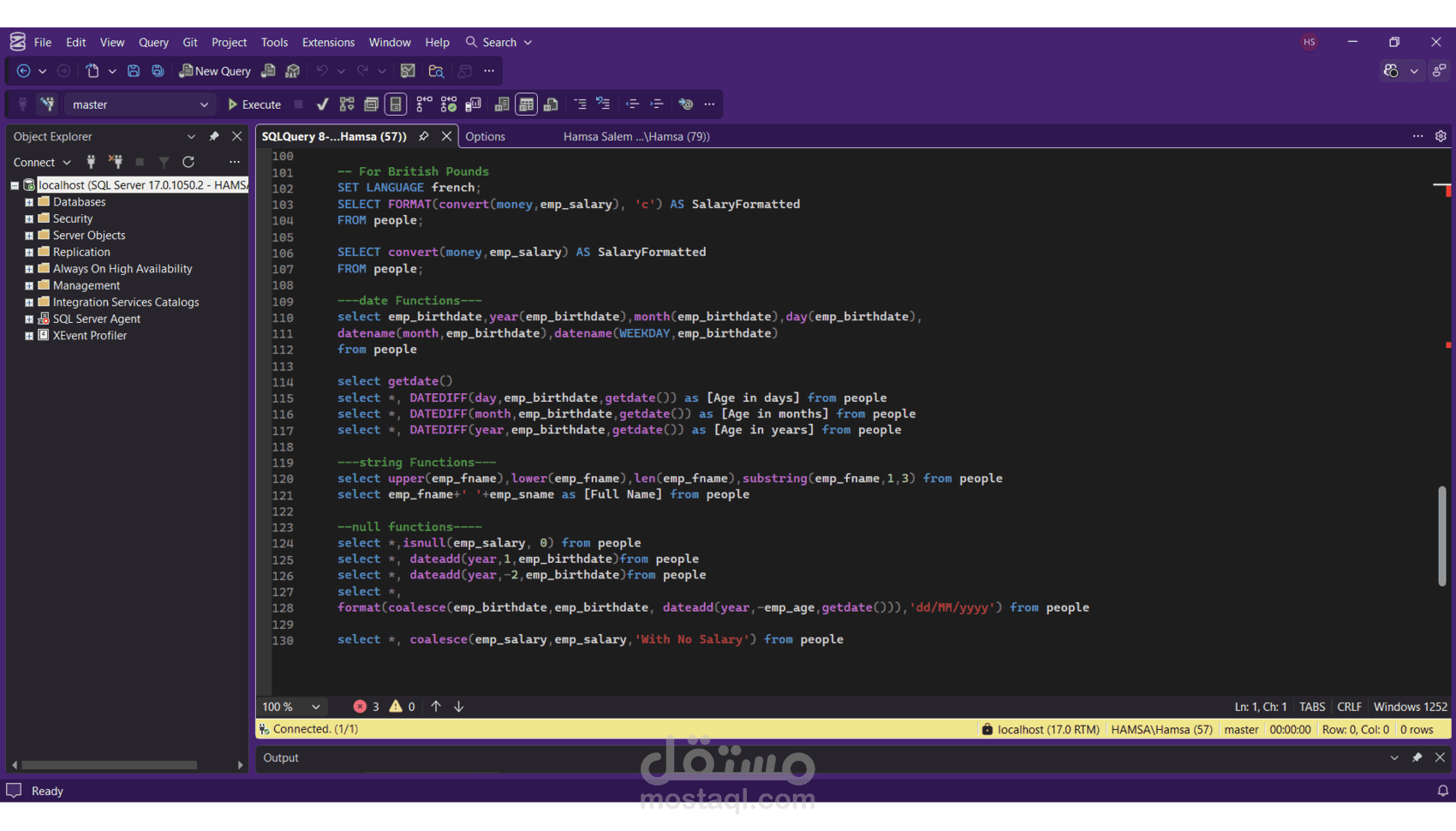Collapse the localhost server node
1456x831 pixels.
pos(15,185)
